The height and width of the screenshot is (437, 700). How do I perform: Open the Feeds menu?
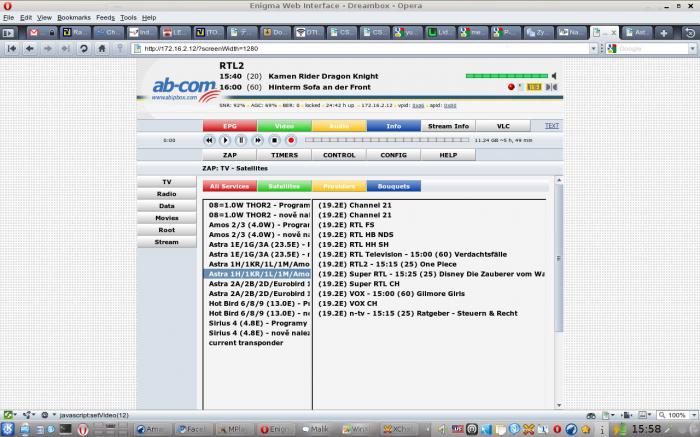[x=105, y=17]
